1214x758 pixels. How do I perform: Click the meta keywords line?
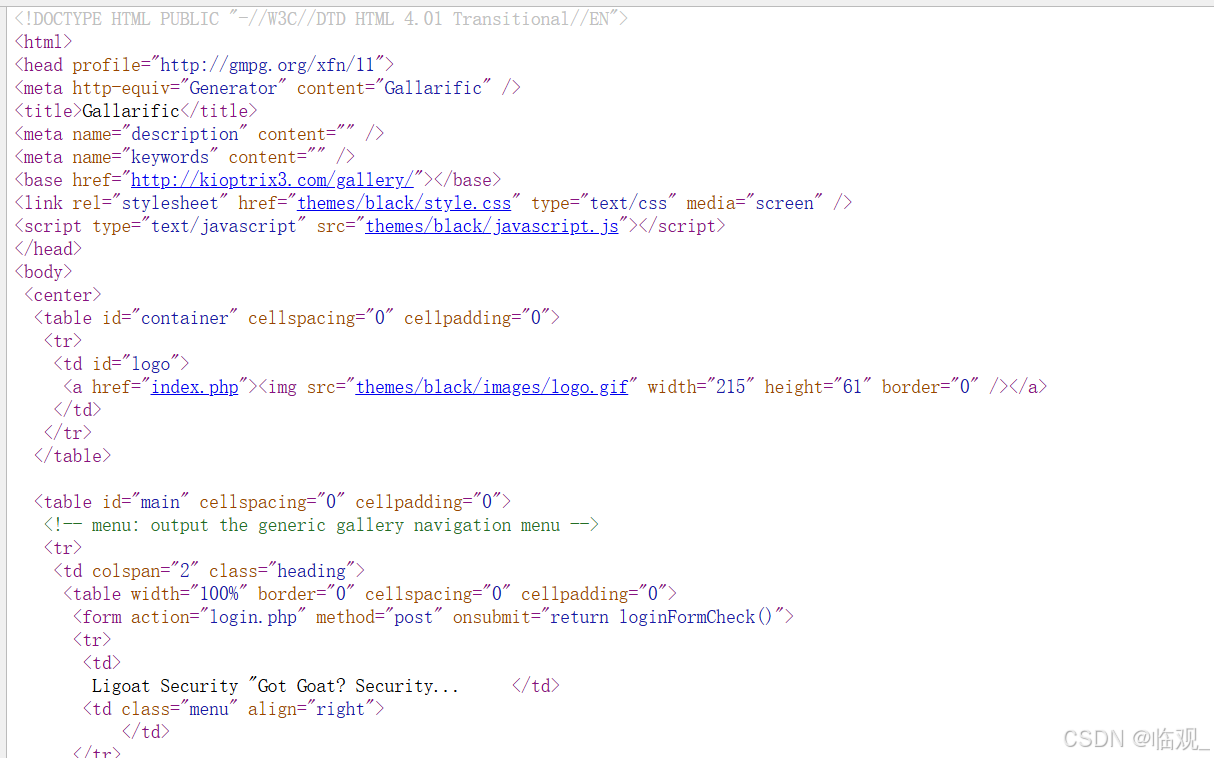tap(184, 157)
